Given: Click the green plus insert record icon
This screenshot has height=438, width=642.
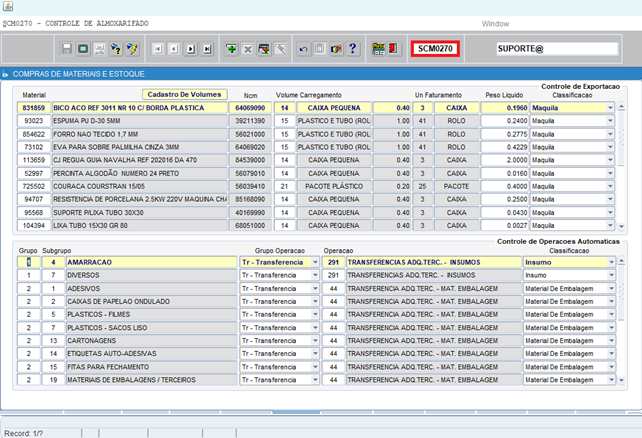Looking at the screenshot, I should click(x=232, y=48).
